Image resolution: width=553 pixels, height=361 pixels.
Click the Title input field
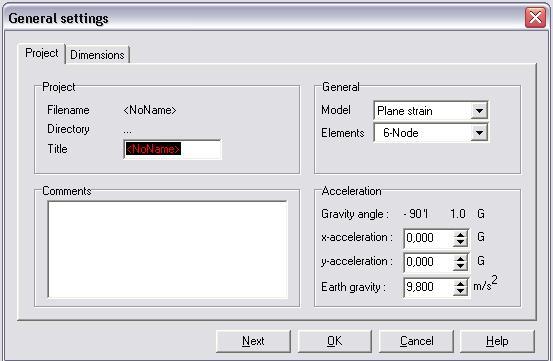click(x=172, y=149)
